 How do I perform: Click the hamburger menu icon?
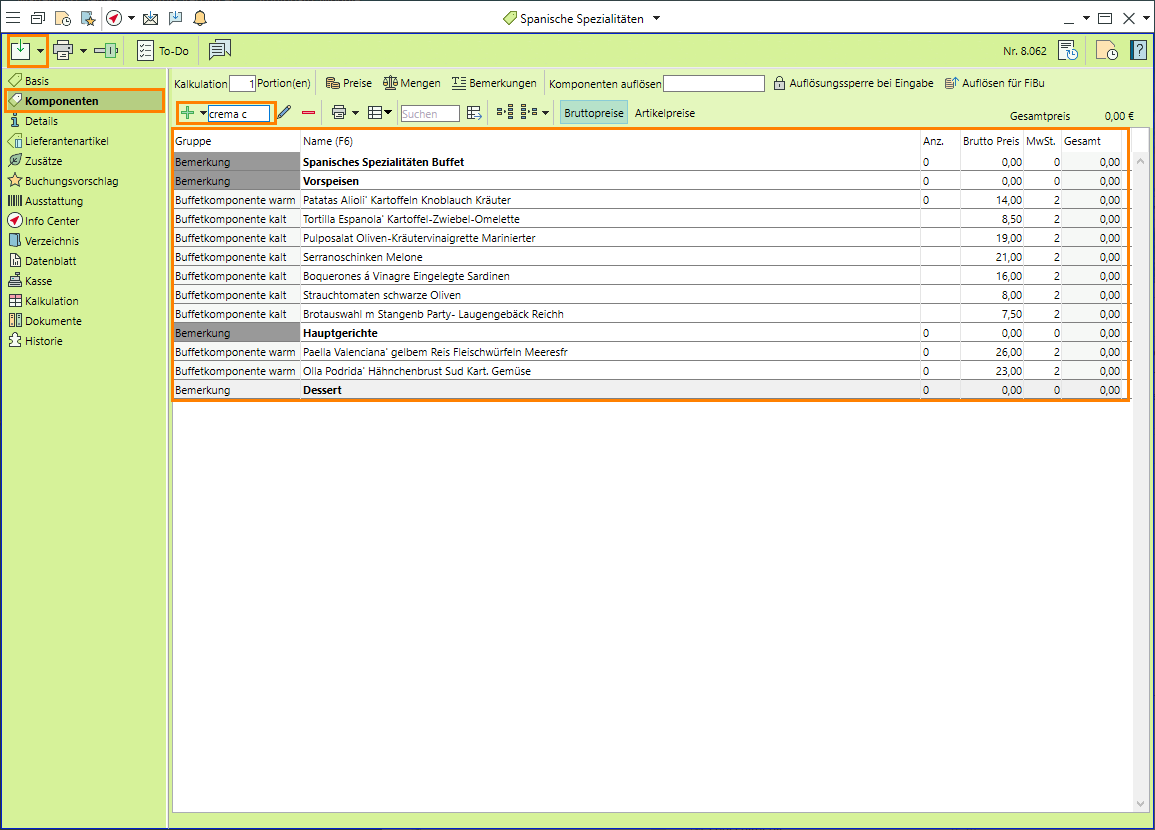coord(13,18)
